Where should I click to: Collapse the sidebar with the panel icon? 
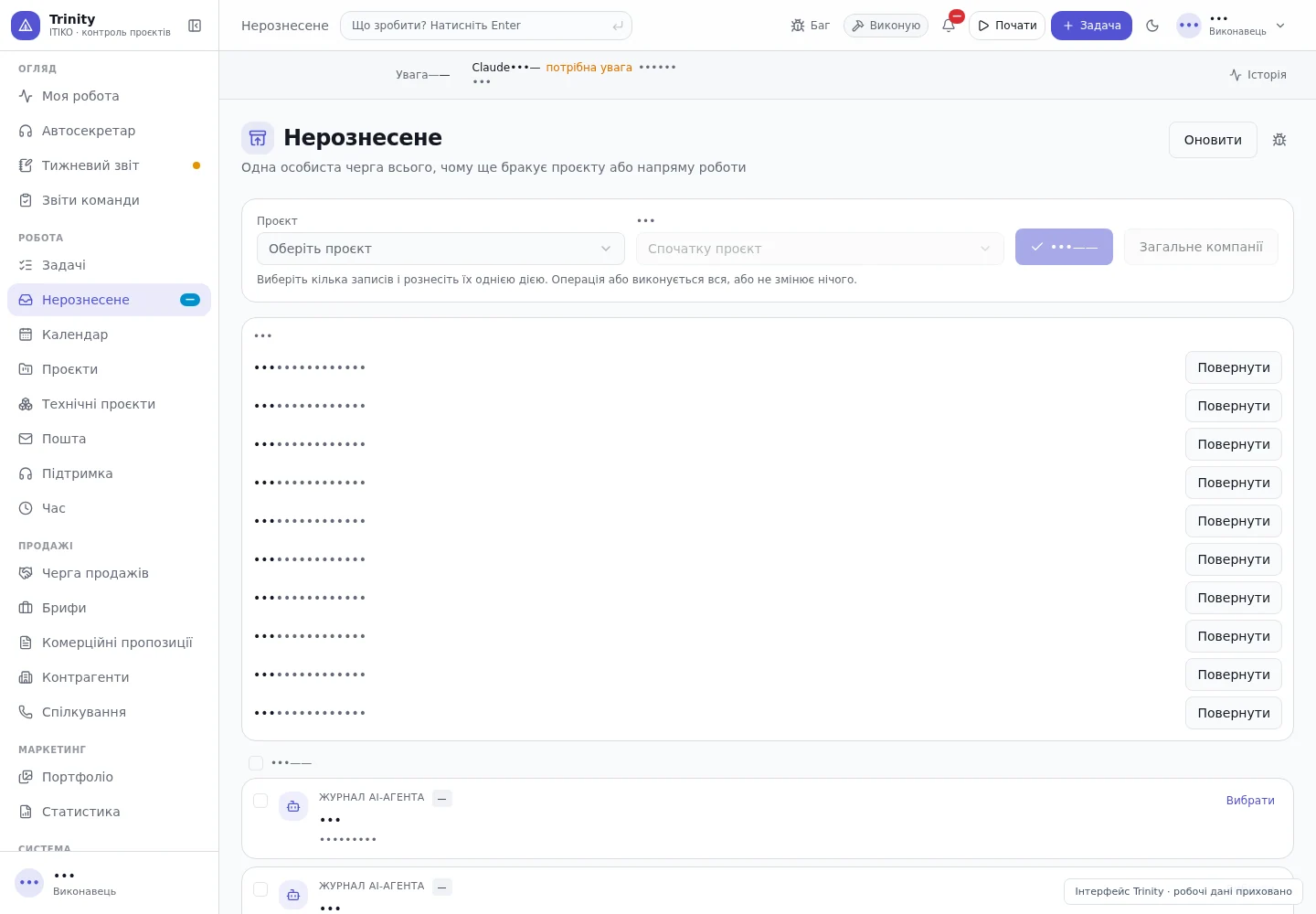click(195, 26)
